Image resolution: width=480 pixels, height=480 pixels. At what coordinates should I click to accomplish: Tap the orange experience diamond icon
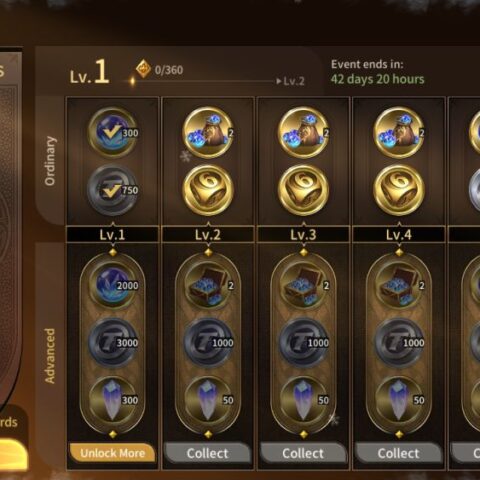pyautogui.click(x=143, y=69)
